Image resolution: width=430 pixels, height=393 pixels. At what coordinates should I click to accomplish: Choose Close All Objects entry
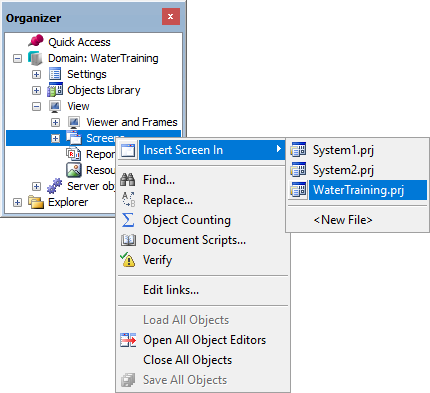tap(203, 360)
